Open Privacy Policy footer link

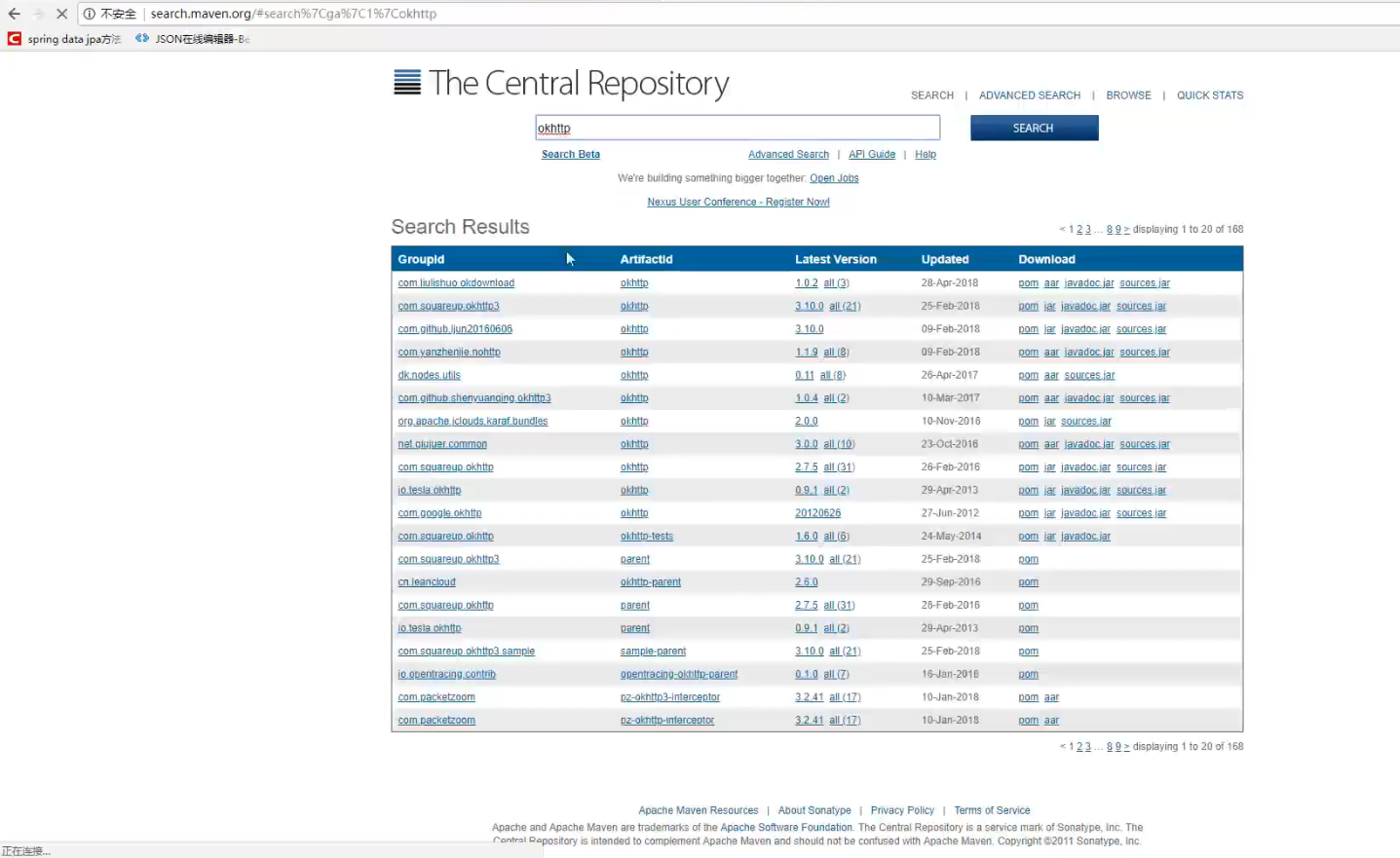pos(902,810)
